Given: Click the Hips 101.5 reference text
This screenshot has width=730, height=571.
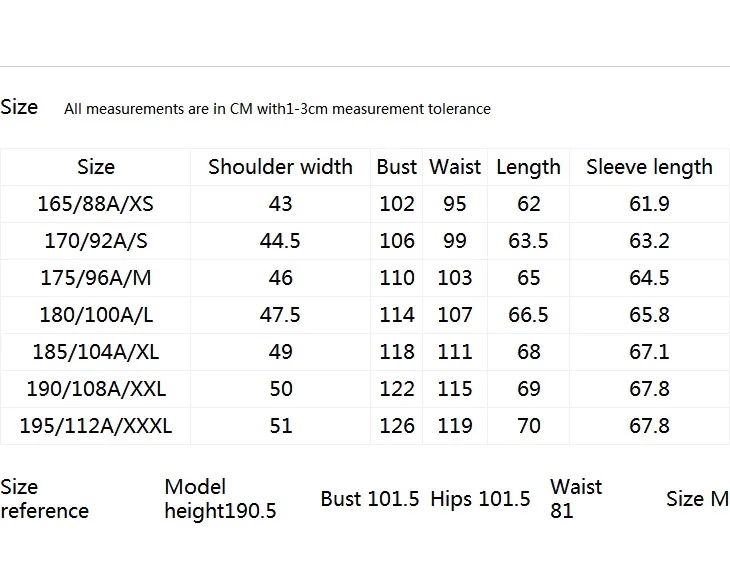Looking at the screenshot, I should 480,499.
